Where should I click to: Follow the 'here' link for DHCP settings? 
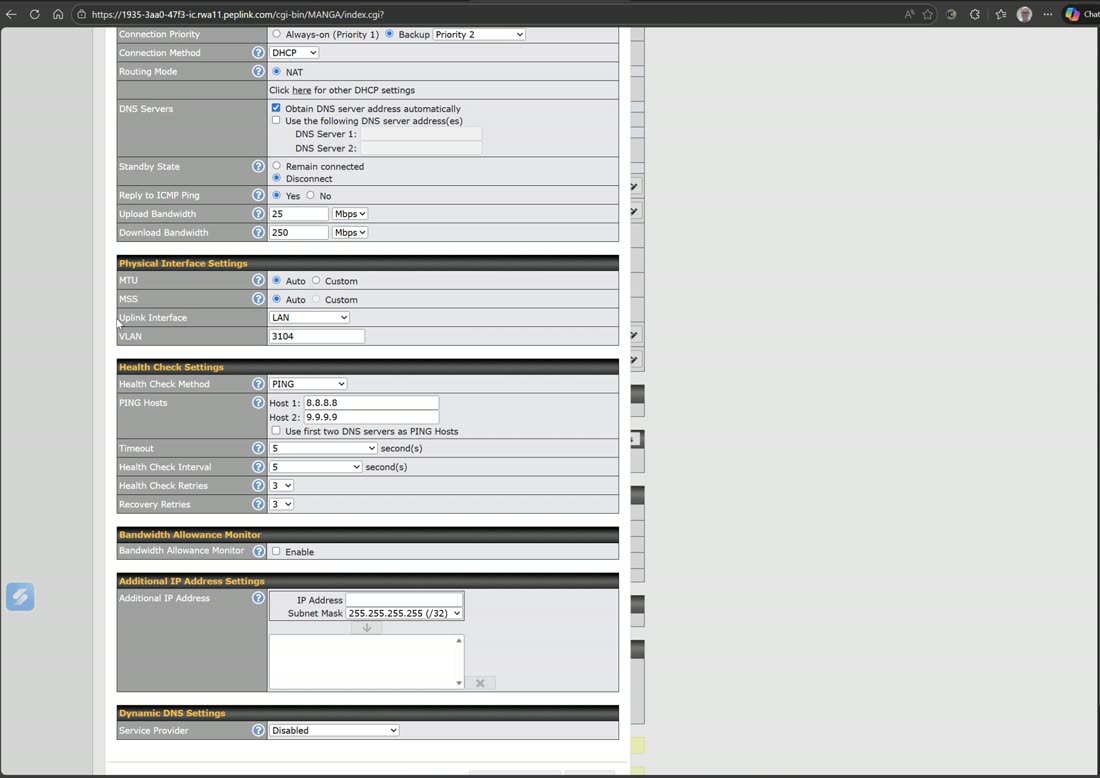[x=302, y=90]
